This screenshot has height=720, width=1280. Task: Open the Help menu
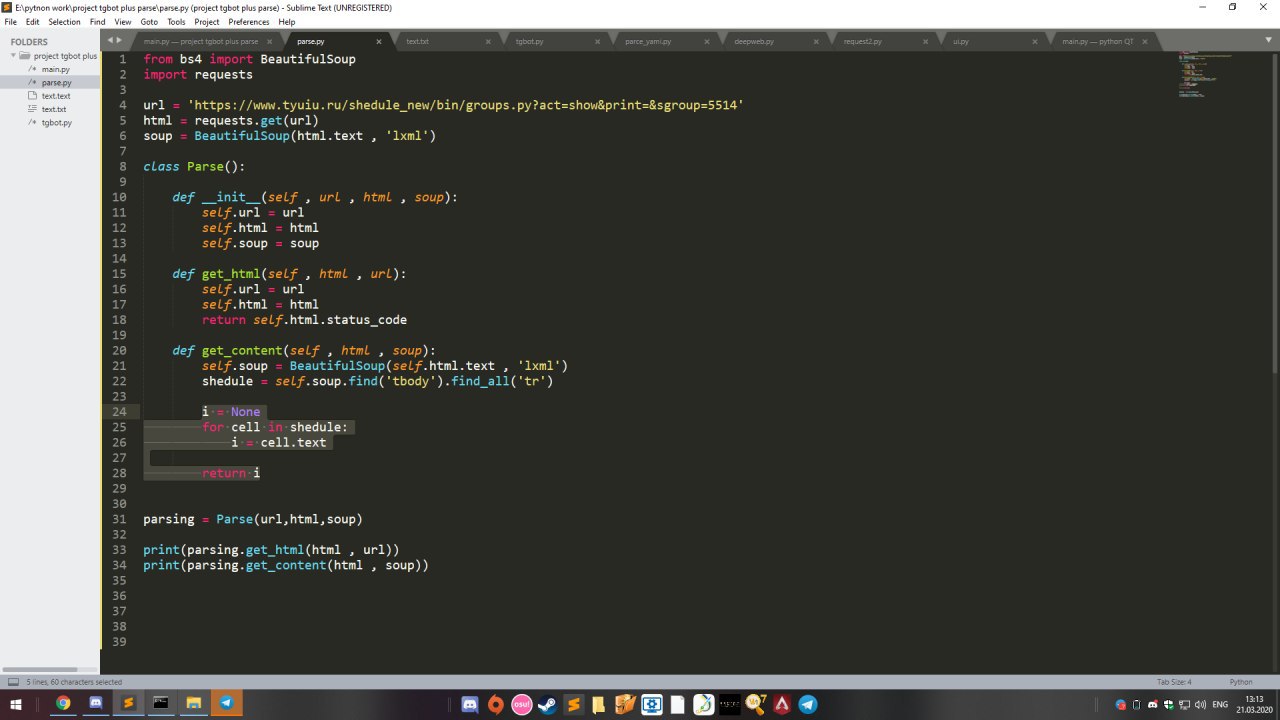(287, 21)
